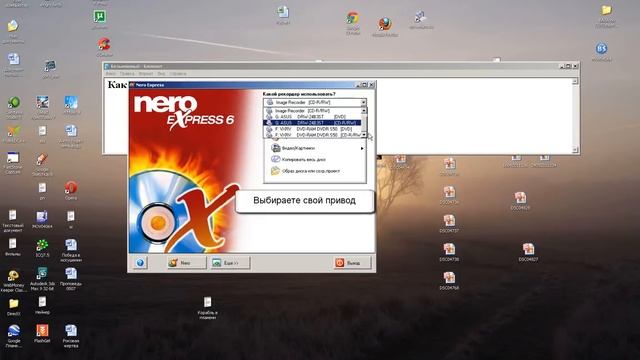The height and width of the screenshot is (360, 640).
Task: Open Справка menu in Notepad window
Action: [x=178, y=74]
